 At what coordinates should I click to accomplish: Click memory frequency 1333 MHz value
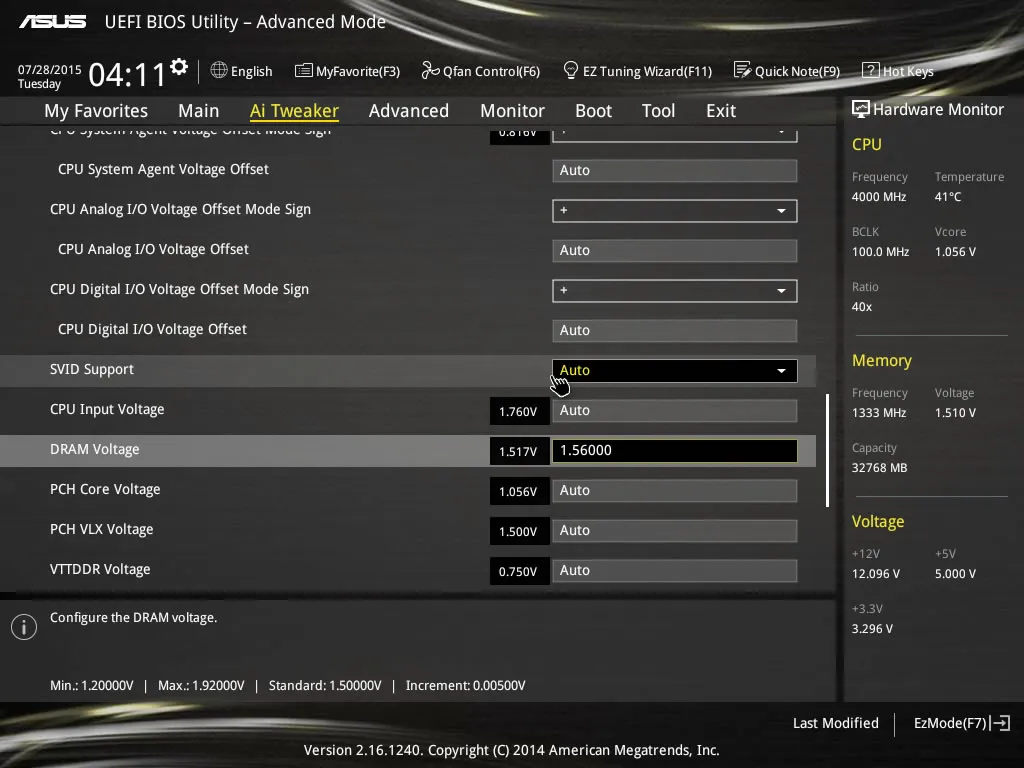click(x=879, y=413)
